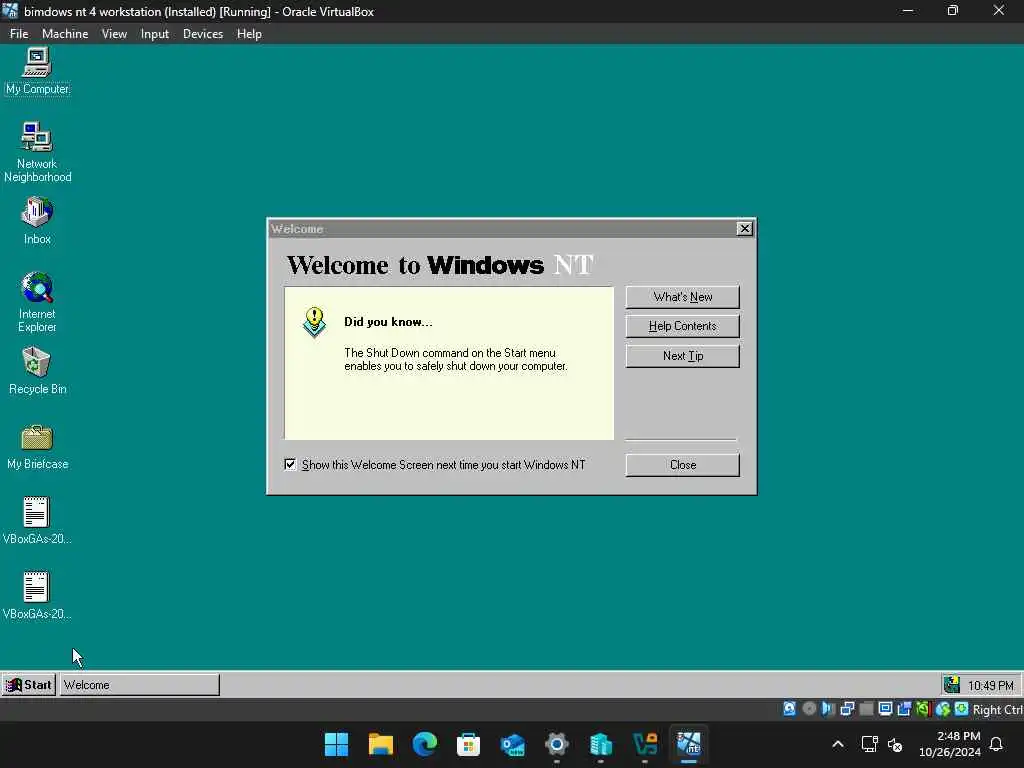Click the Right Ctrl host key label
Screen dimensions: 1024x768
coord(997,709)
